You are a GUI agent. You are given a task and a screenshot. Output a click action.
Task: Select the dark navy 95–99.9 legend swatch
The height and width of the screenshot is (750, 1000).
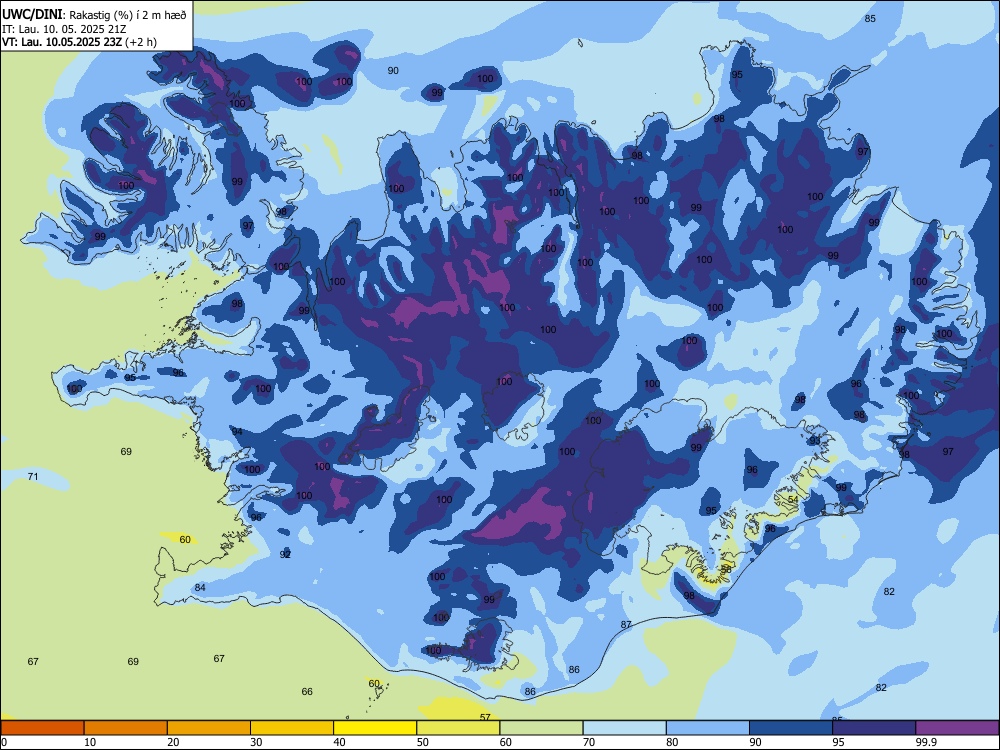point(874,728)
